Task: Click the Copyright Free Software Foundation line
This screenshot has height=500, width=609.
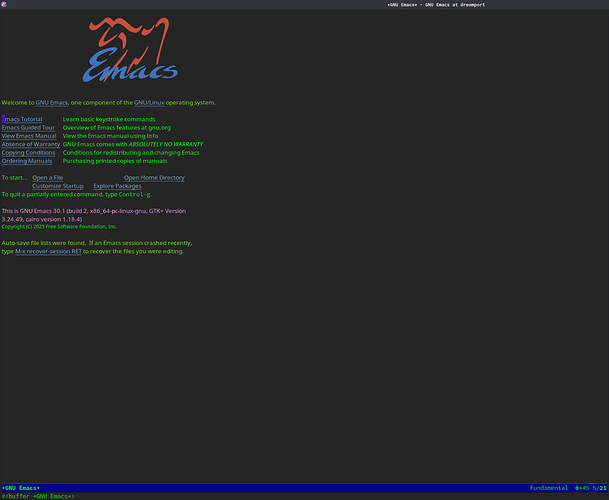Action: 59,227
